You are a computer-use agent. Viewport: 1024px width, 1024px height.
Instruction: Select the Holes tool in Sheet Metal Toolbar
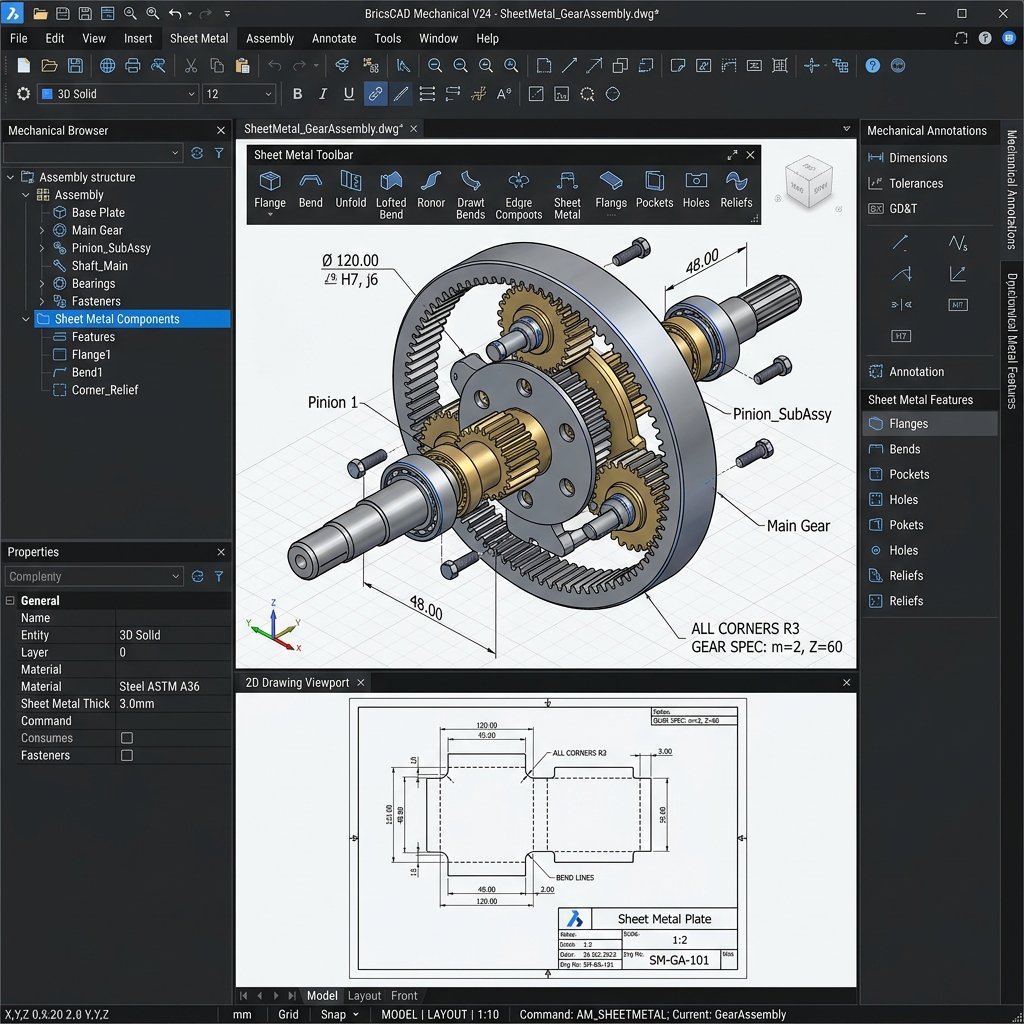point(696,190)
